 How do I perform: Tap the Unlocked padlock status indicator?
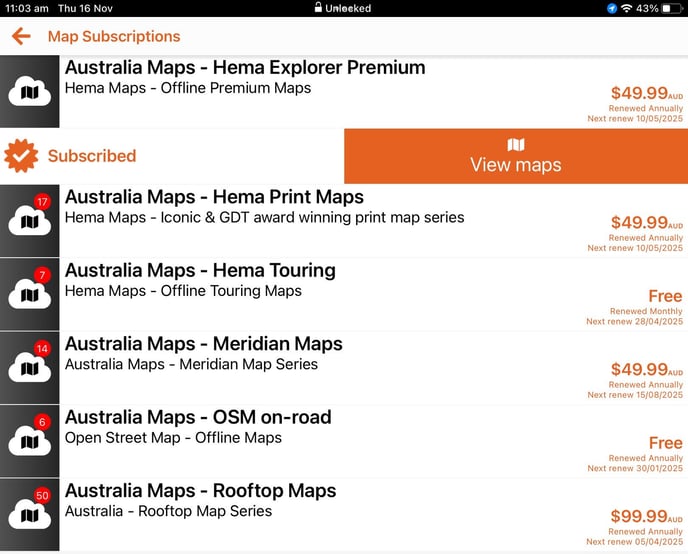pos(343,8)
